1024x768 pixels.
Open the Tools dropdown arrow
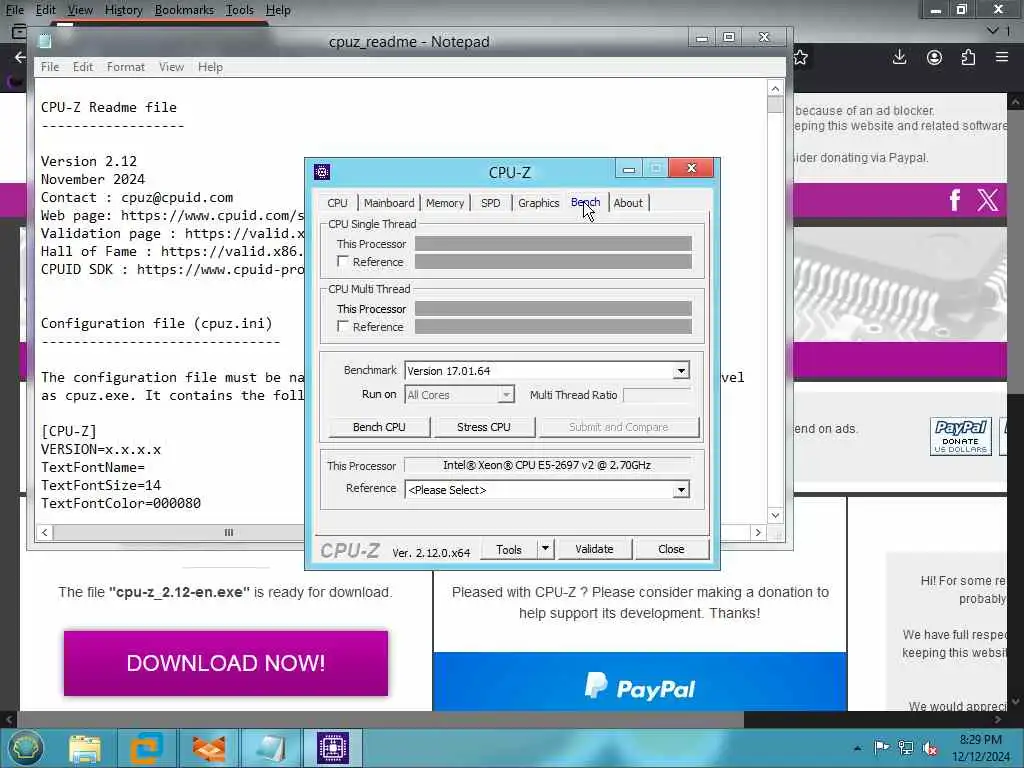[545, 549]
